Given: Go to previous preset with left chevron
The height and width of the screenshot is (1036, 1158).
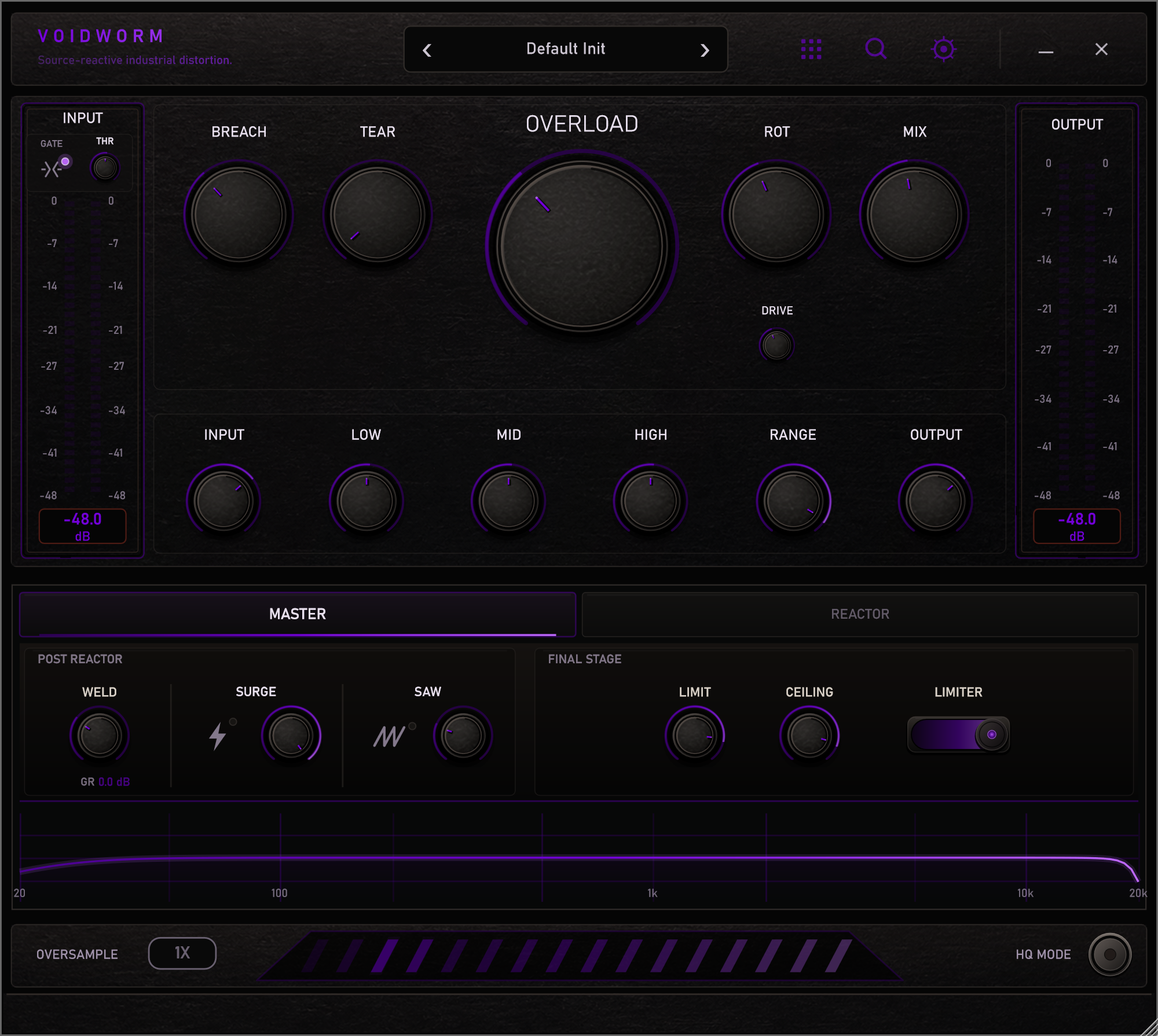Looking at the screenshot, I should [x=427, y=50].
